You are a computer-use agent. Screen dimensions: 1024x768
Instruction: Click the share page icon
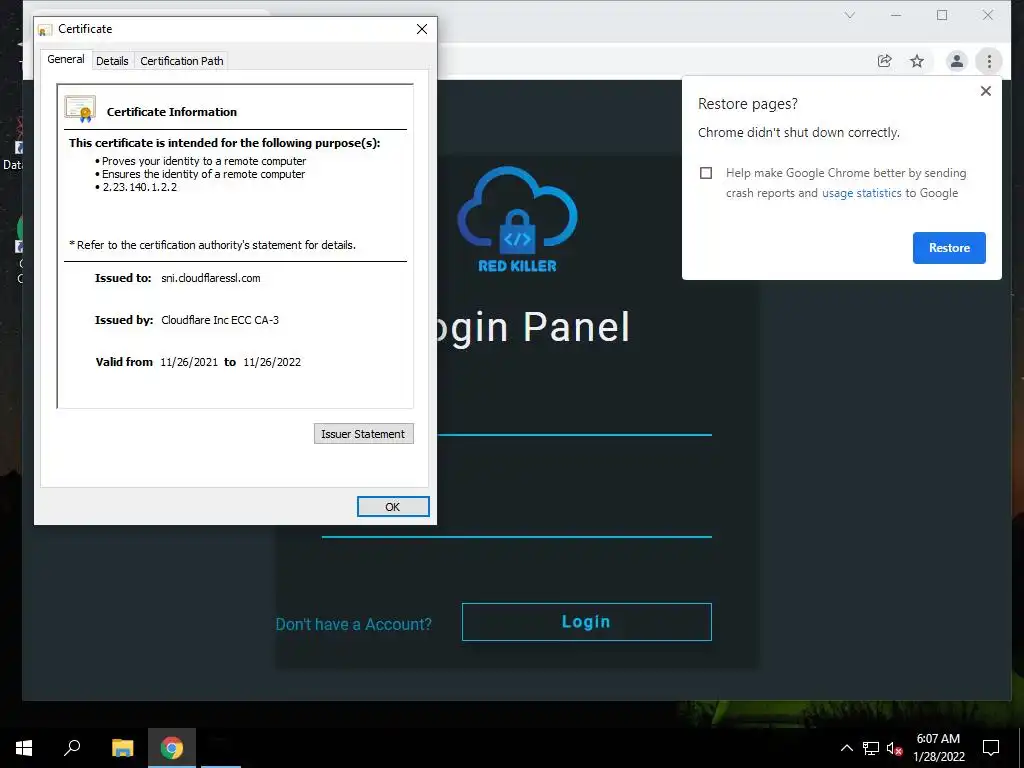884,61
